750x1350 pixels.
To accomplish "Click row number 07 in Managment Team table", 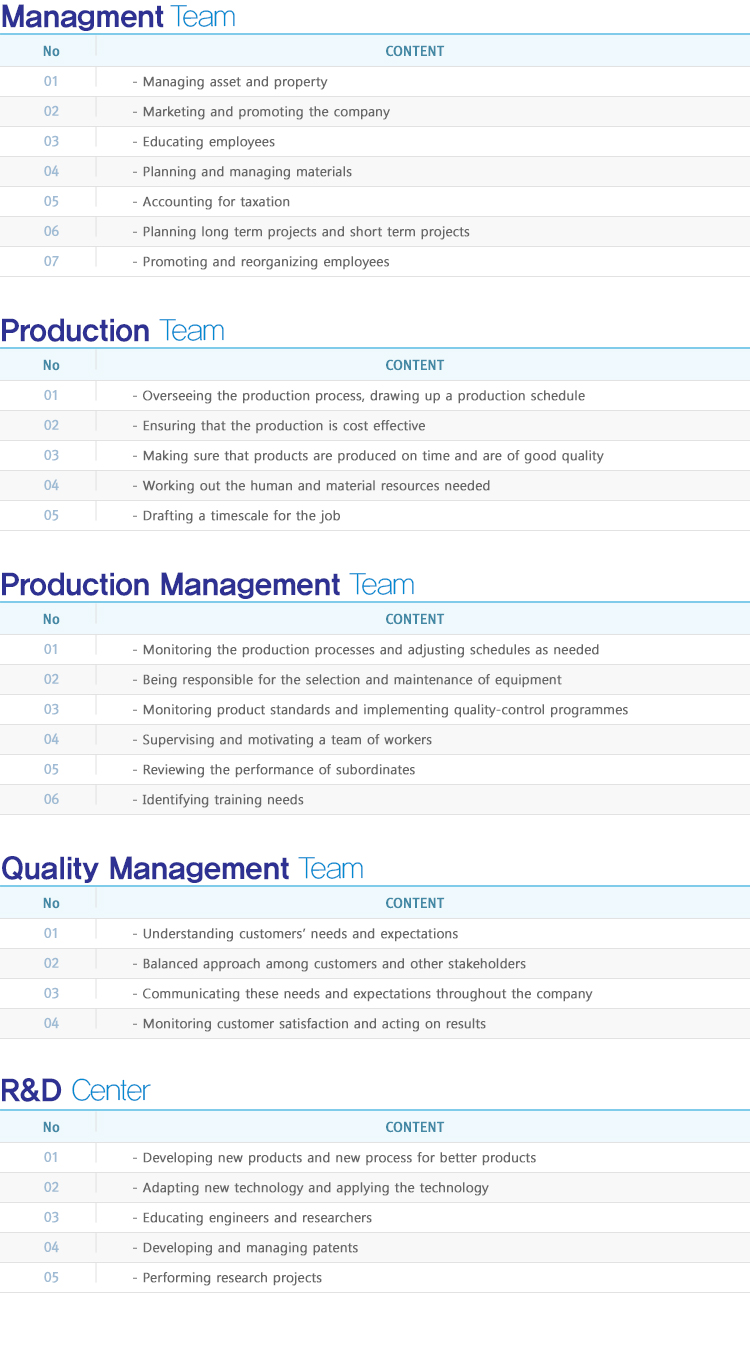I will (51, 262).
